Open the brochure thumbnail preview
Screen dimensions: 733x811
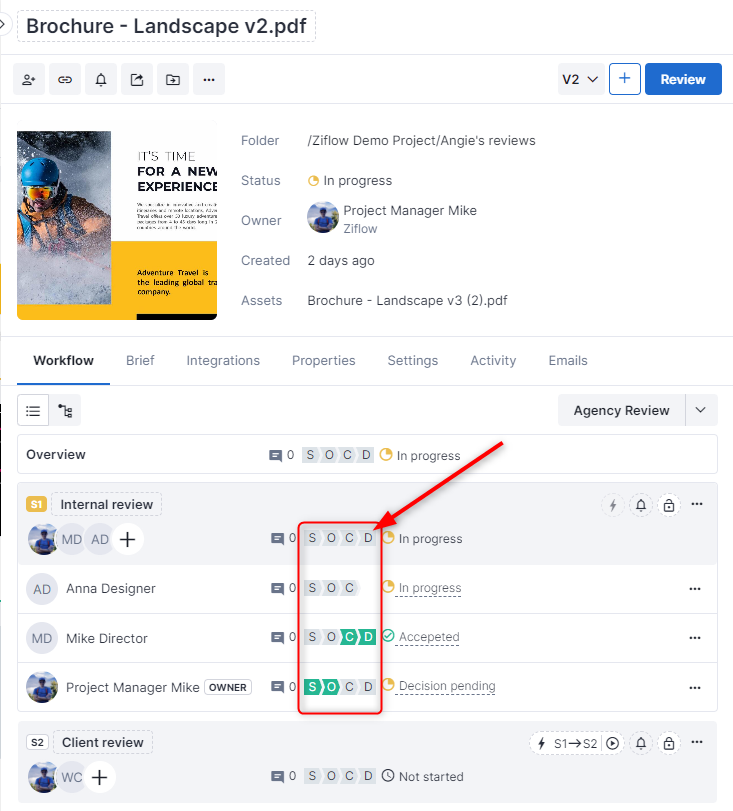[x=117, y=225]
